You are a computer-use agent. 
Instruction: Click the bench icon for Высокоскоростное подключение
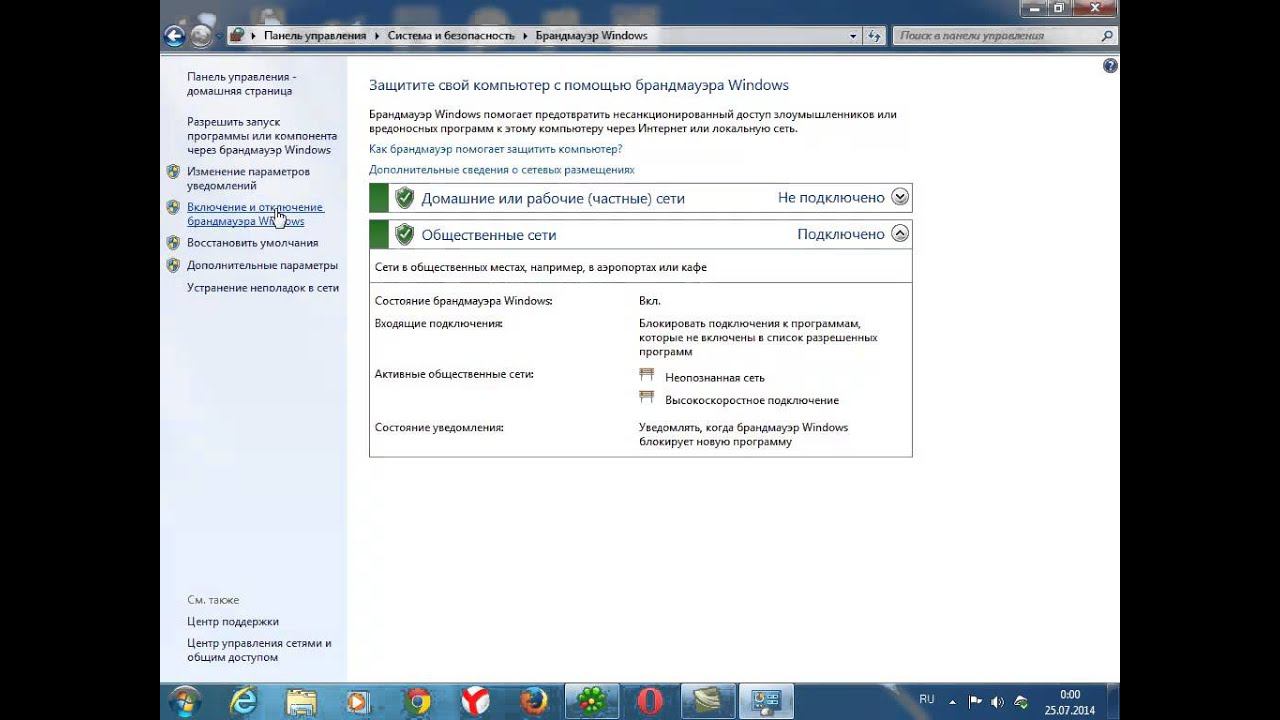click(646, 397)
